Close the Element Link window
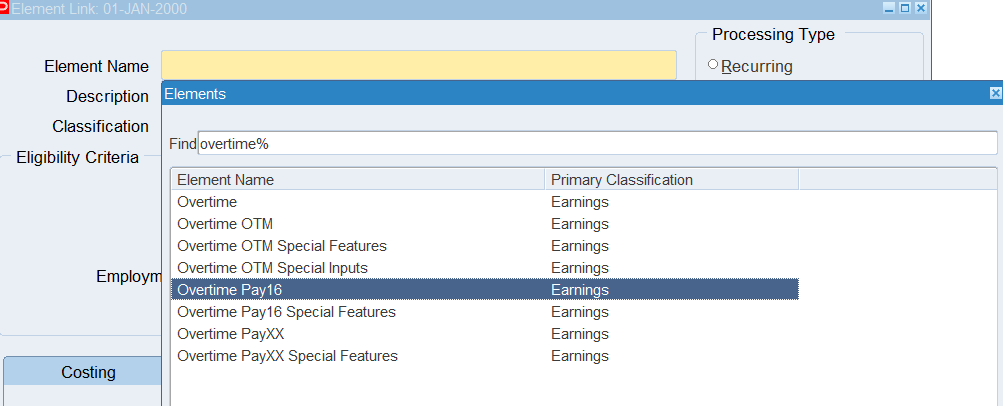1003x406 pixels. click(x=921, y=8)
